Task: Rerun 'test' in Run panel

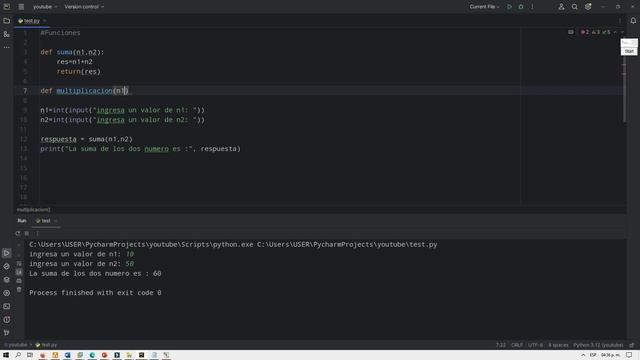Action: pos(18,233)
